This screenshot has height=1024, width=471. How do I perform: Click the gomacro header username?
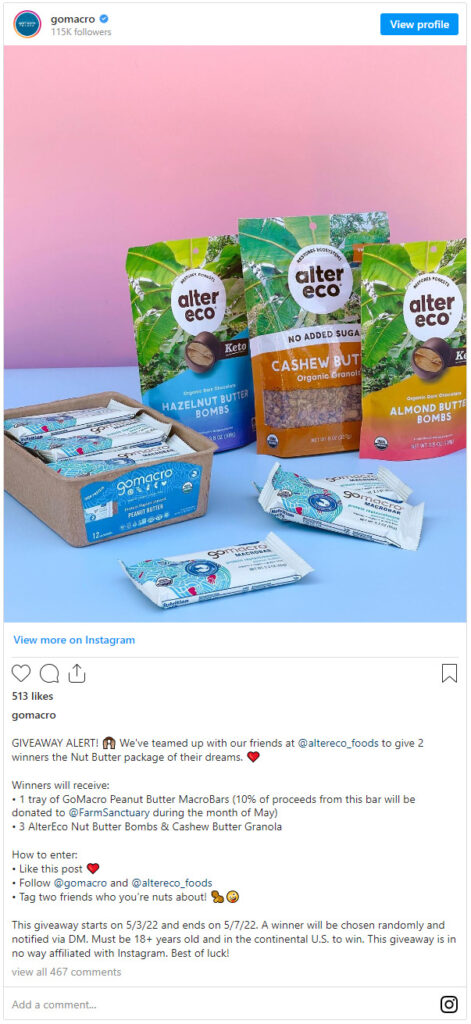click(70, 19)
